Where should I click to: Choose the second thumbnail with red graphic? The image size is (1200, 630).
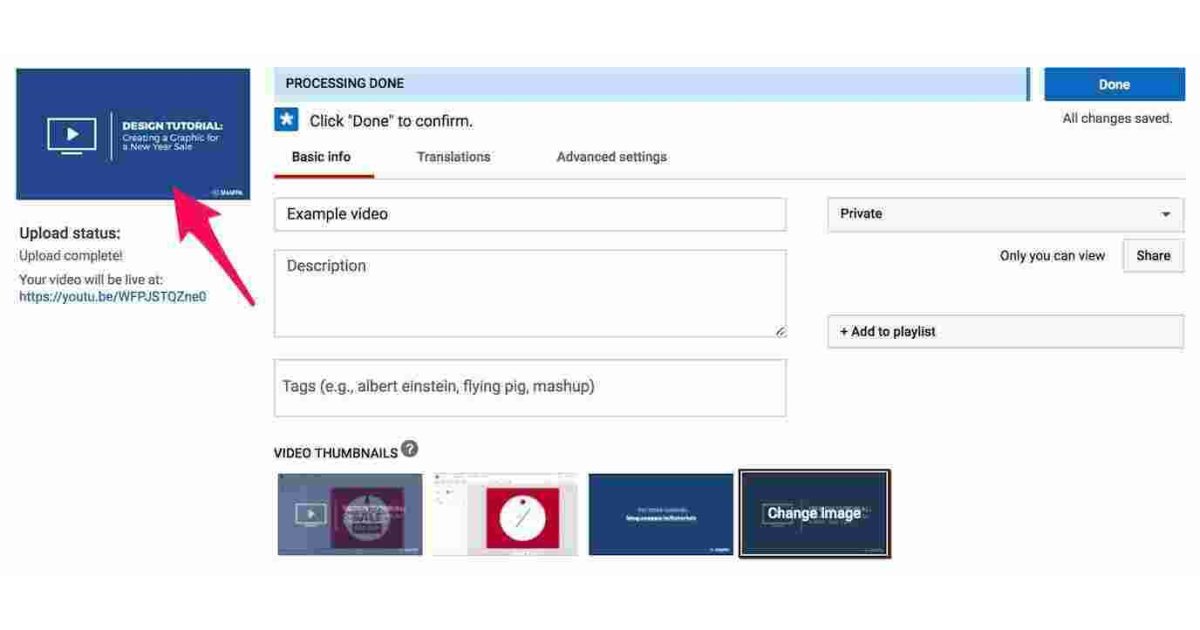(x=505, y=514)
